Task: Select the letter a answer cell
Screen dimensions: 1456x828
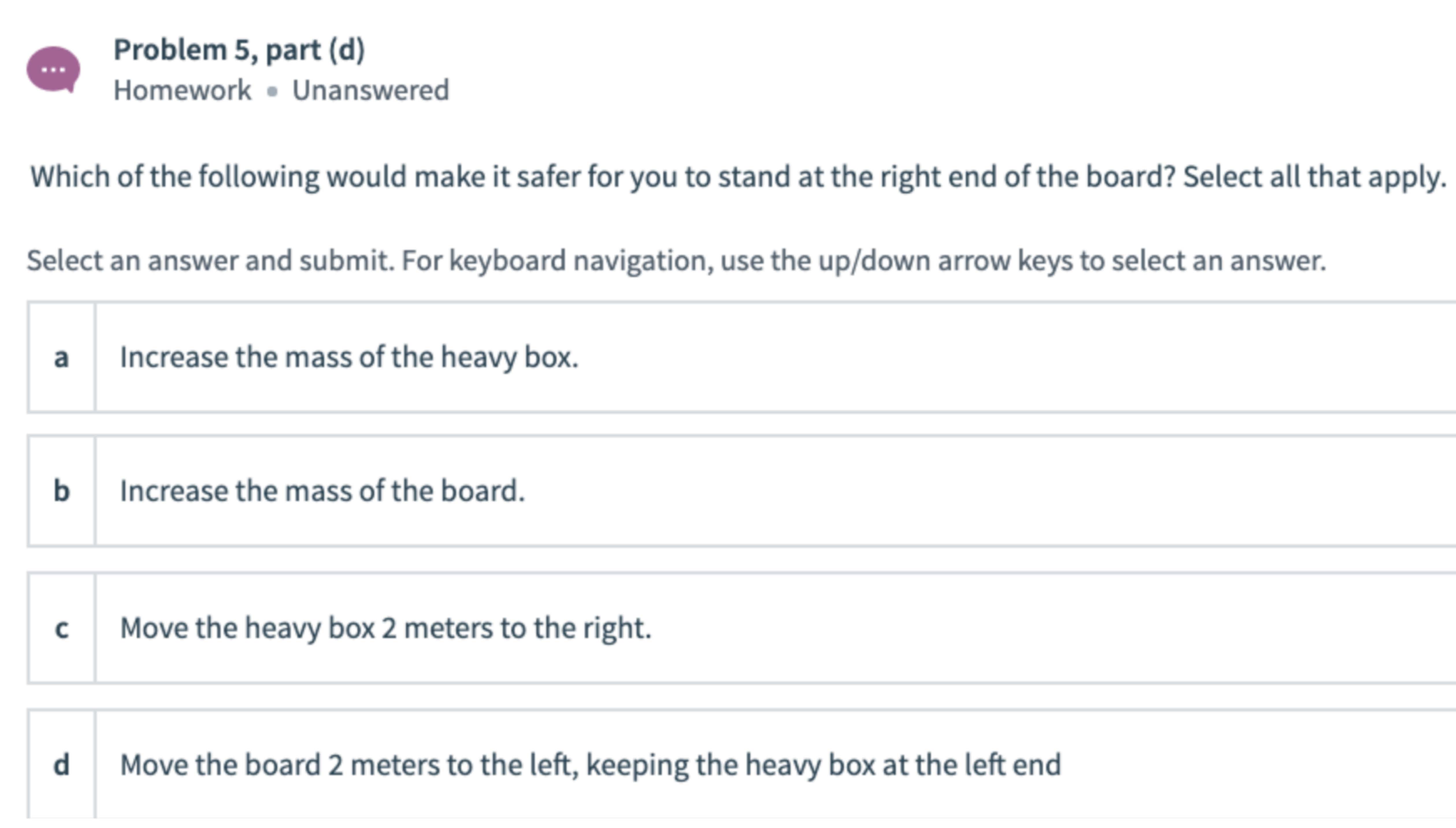Action: (x=62, y=357)
